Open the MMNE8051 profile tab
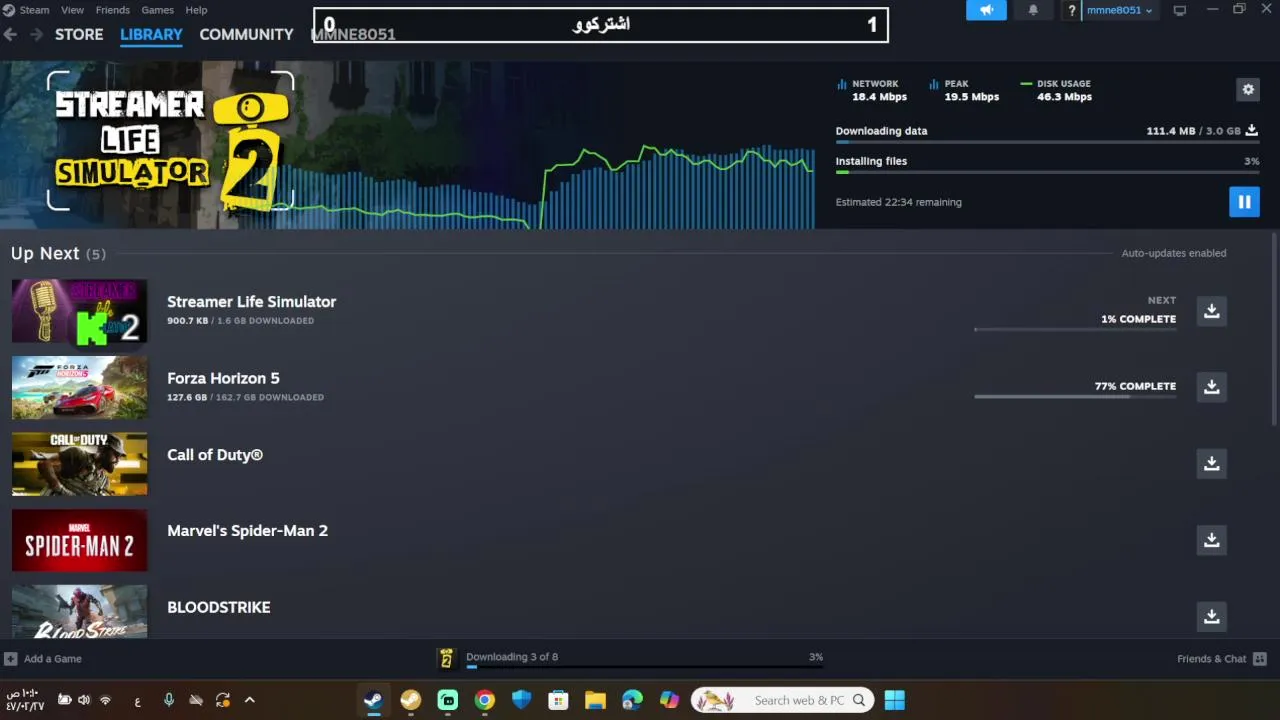Viewport: 1280px width, 720px height. pyautogui.click(x=353, y=34)
